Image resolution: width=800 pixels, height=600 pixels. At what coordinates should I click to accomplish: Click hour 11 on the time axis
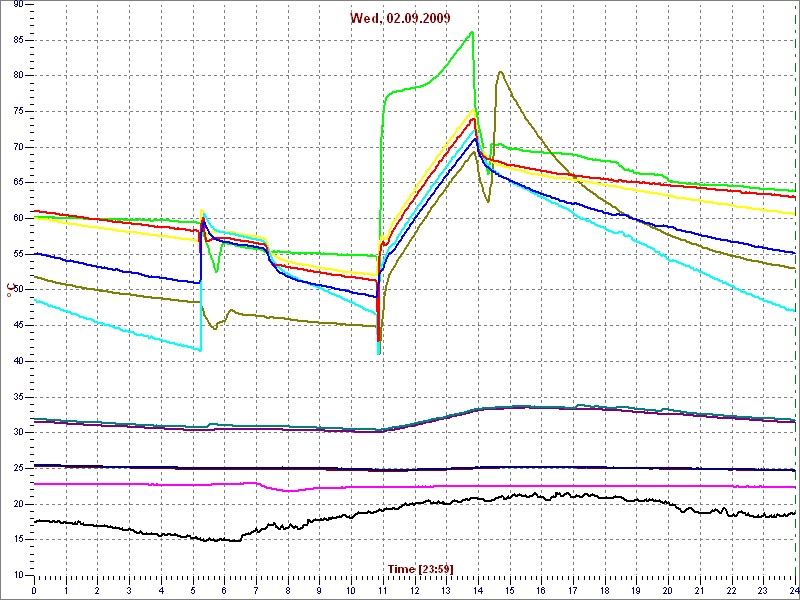(382, 590)
